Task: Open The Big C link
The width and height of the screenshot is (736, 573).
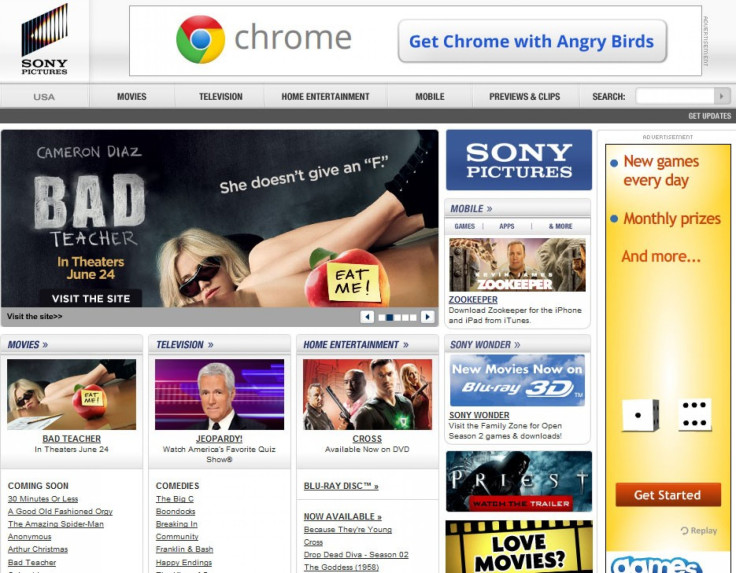Action: pyautogui.click(x=175, y=499)
